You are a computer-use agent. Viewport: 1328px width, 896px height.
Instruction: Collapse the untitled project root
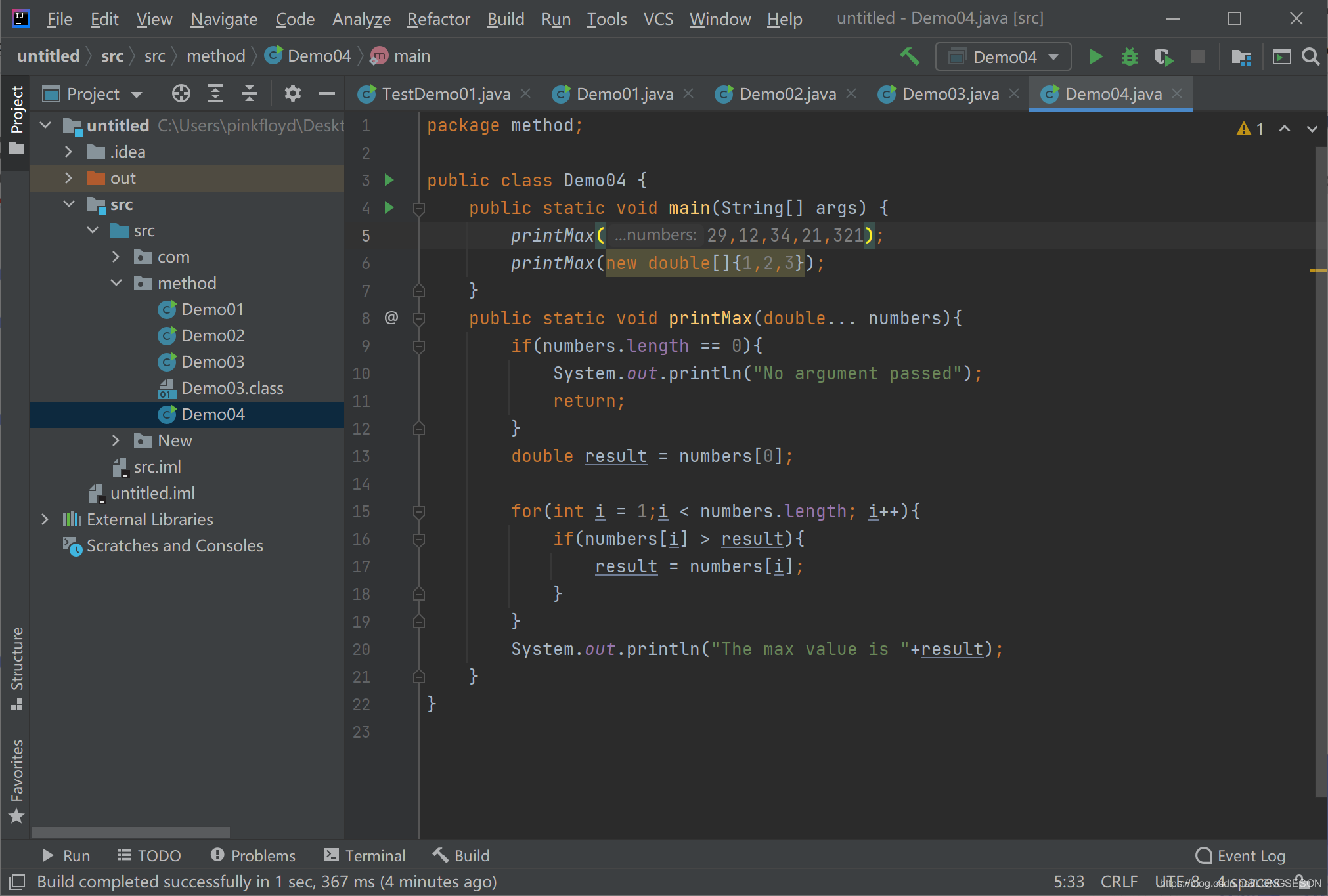click(45, 125)
